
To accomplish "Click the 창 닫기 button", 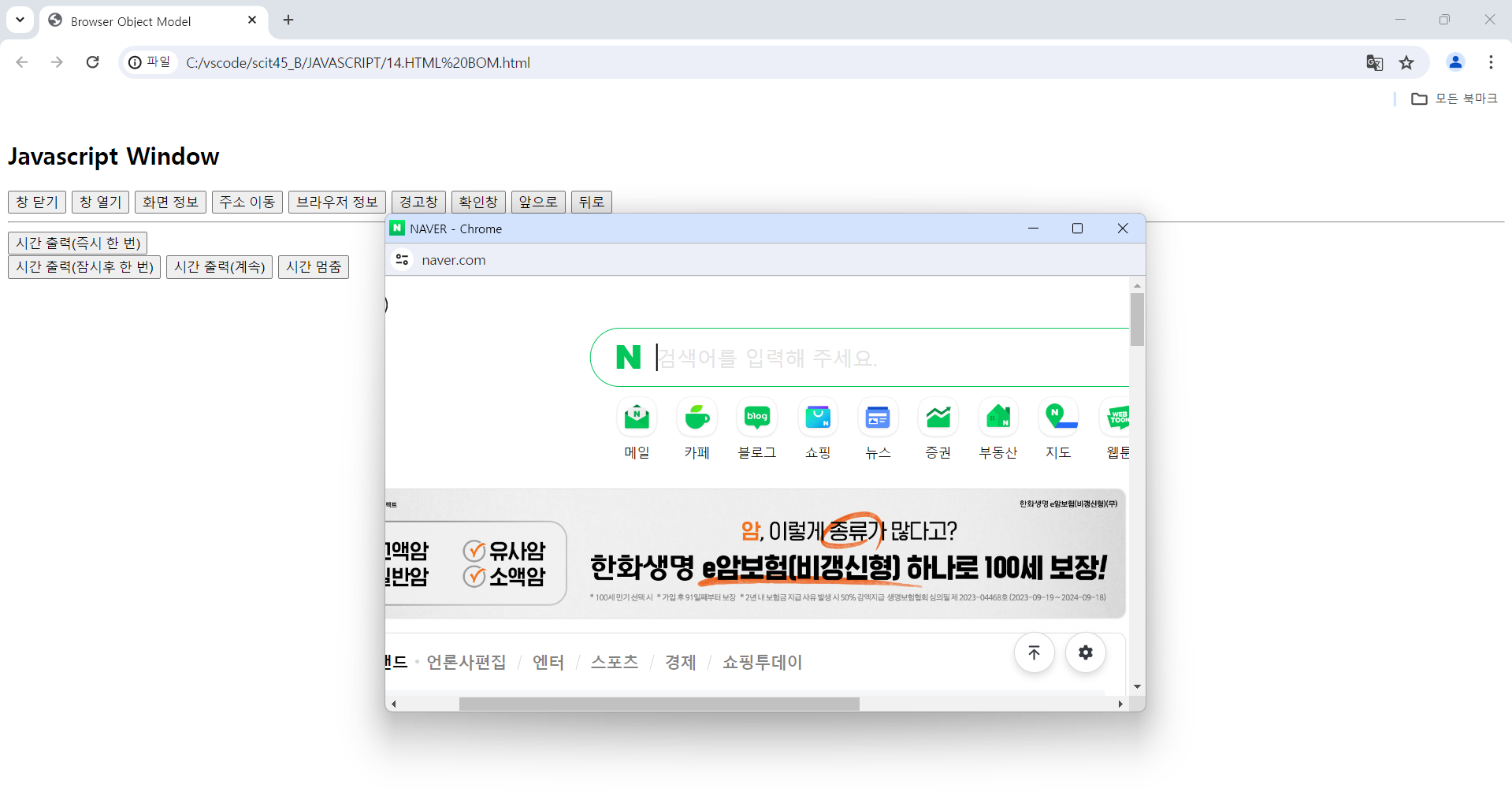I will pos(37,202).
